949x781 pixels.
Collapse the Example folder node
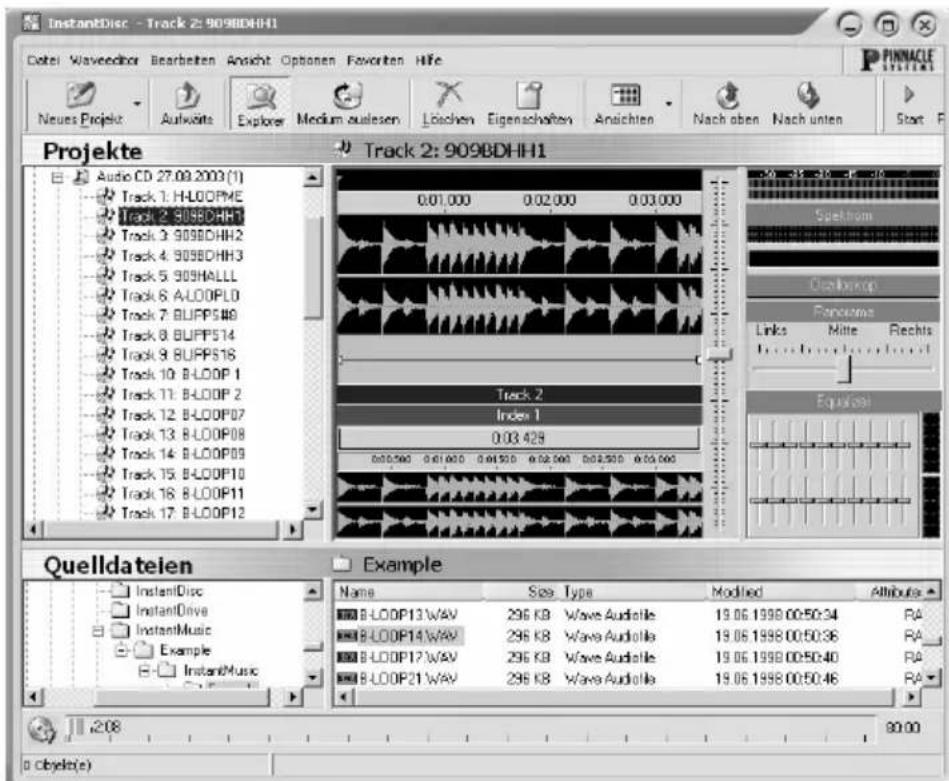[122, 651]
